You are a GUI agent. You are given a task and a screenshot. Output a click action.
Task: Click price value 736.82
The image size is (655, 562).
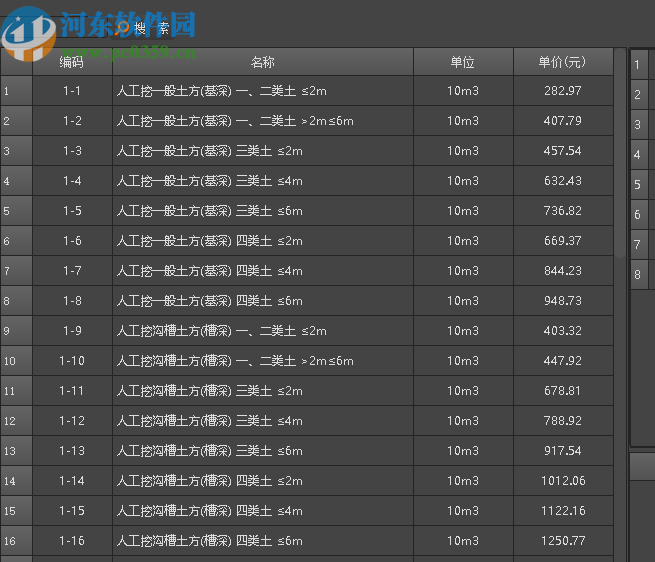tap(563, 211)
